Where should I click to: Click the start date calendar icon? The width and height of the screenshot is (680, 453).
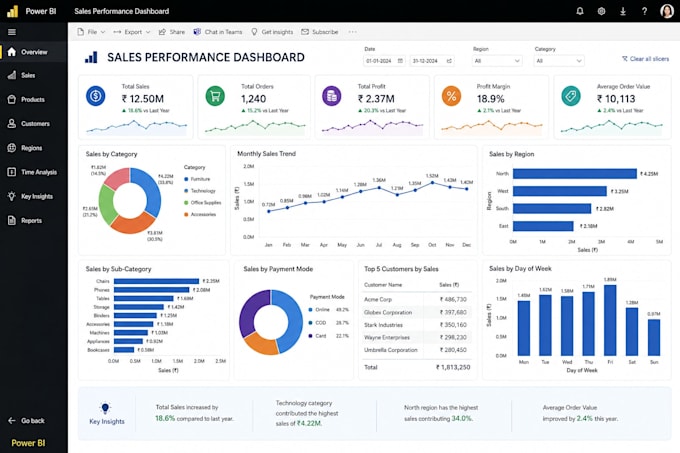[400, 61]
